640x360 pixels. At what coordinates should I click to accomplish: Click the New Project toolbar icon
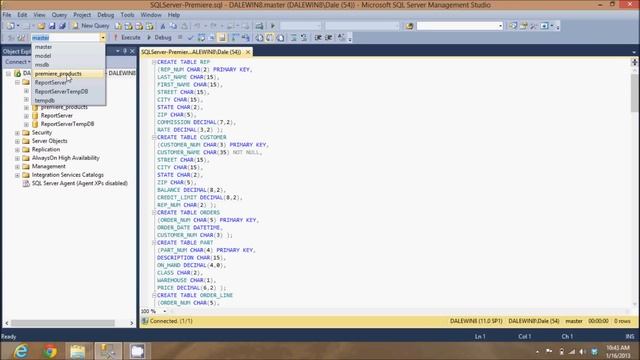tap(11, 26)
